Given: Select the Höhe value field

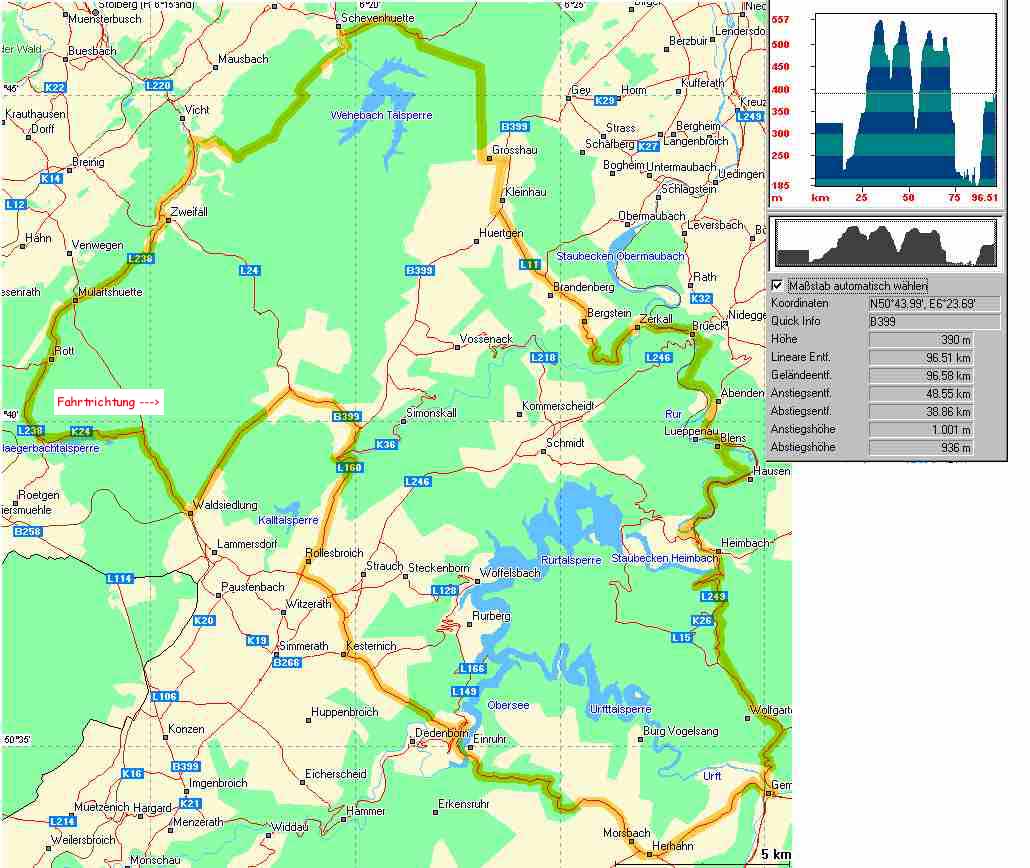Looking at the screenshot, I should [920, 340].
